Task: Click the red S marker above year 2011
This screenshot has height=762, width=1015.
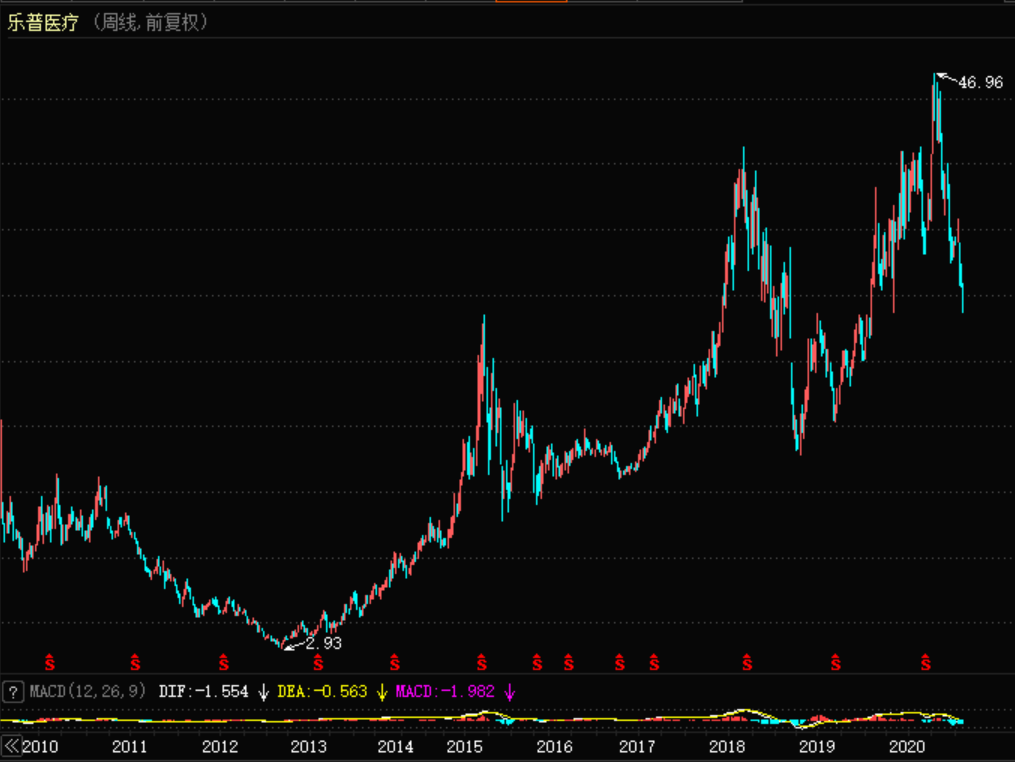Action: (x=135, y=662)
